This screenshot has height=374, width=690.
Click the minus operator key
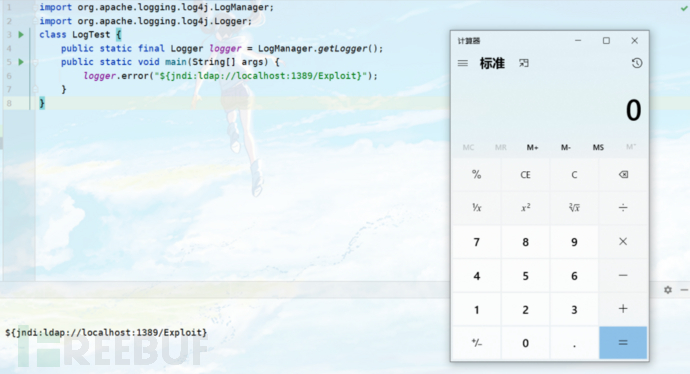(x=623, y=275)
